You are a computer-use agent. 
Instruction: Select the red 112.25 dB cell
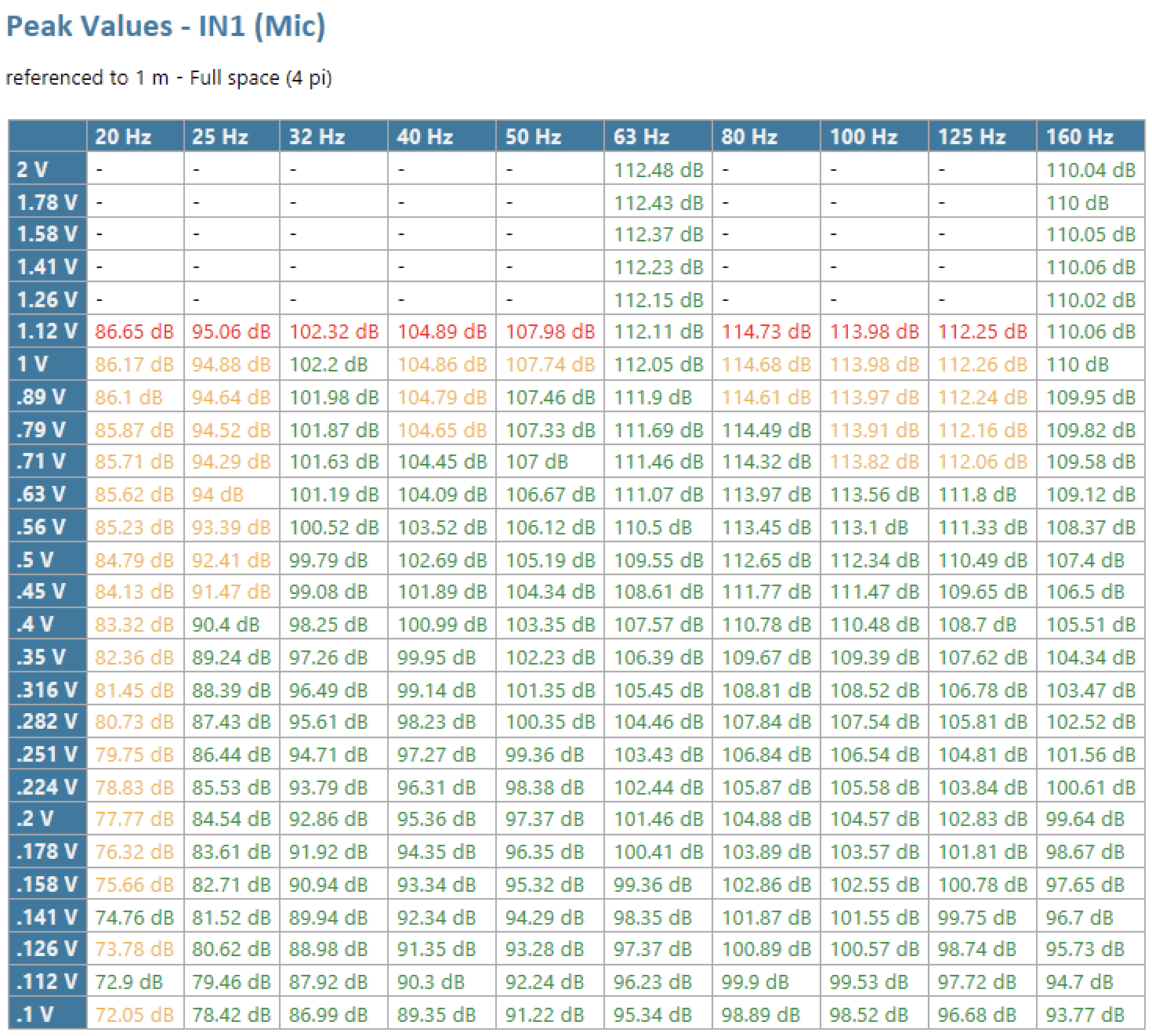pyautogui.click(x=983, y=331)
